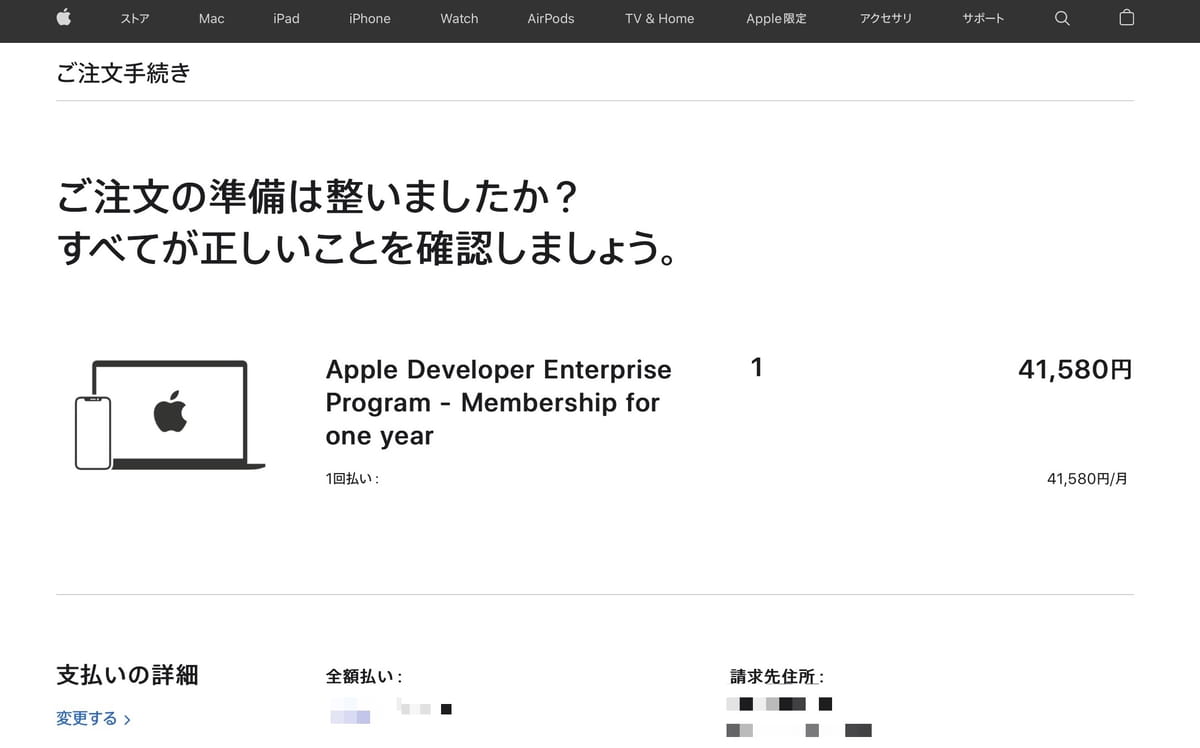
Task: Open the サポート menu item
Action: pyautogui.click(x=983, y=18)
